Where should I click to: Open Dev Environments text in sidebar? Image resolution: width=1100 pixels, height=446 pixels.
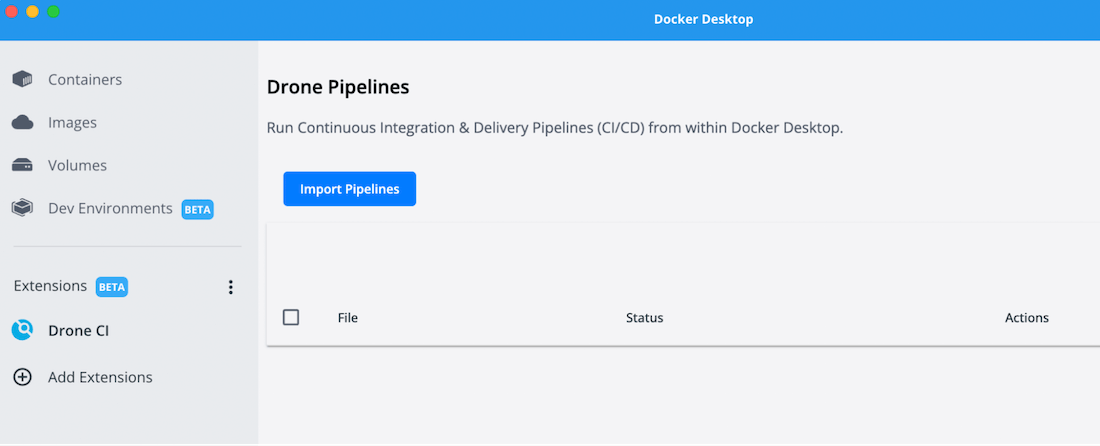[x=110, y=209]
